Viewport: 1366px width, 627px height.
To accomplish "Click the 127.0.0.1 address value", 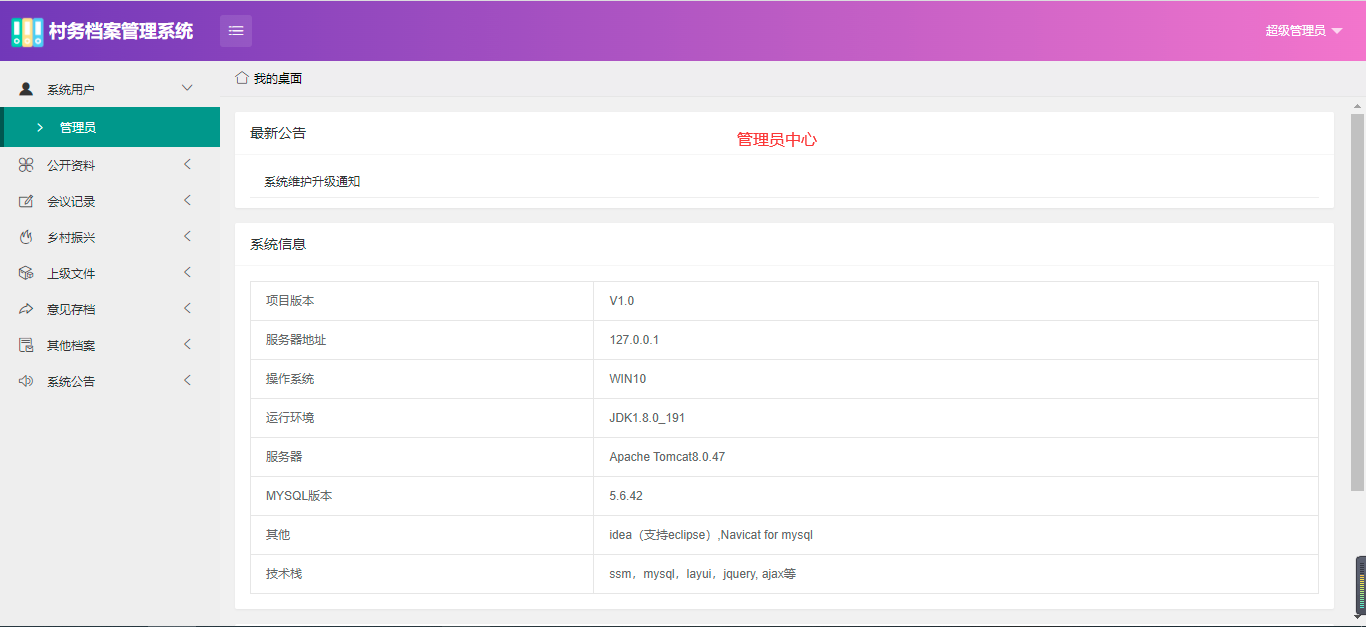I will [x=634, y=340].
